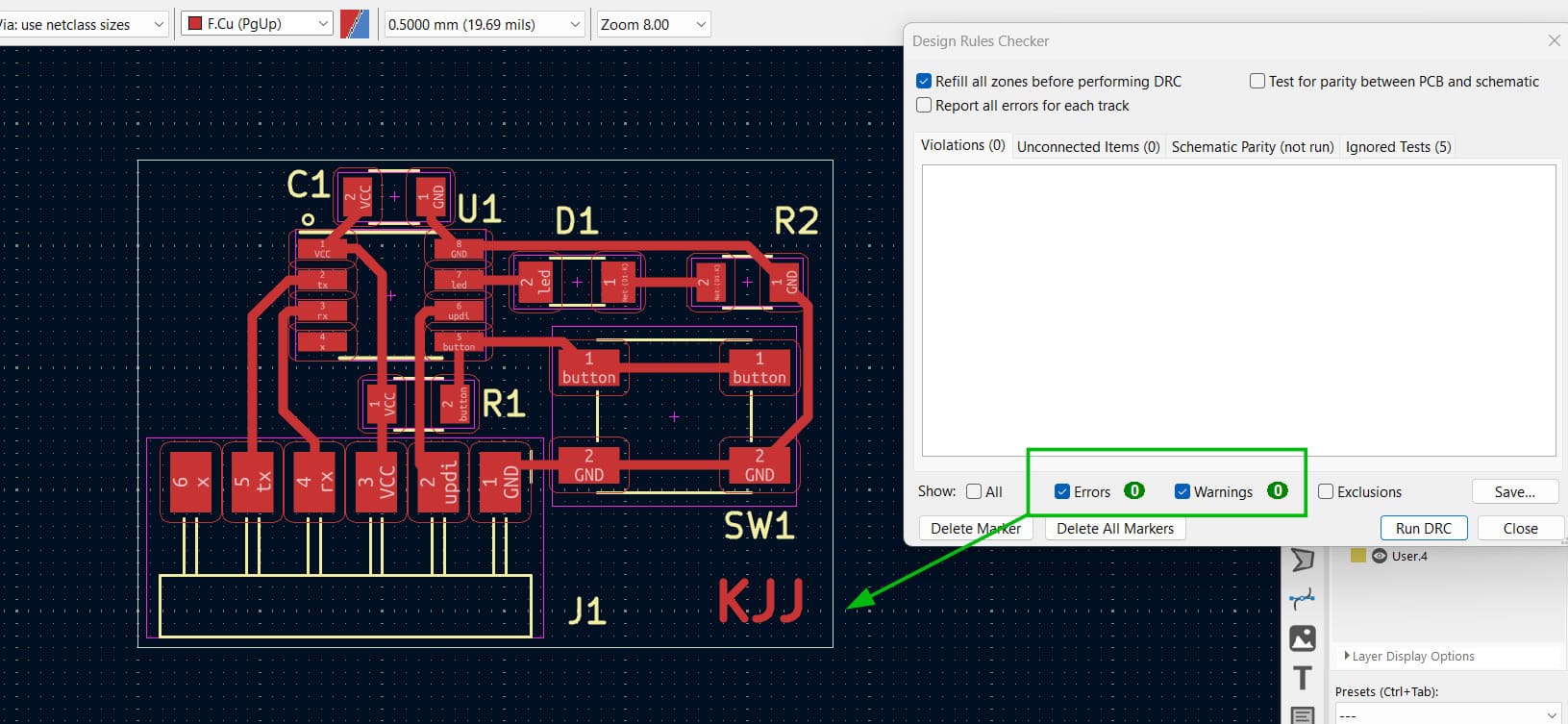The image size is (1568, 724).
Task: Open the Zoom 8.00 dropdown
Action: [654, 24]
